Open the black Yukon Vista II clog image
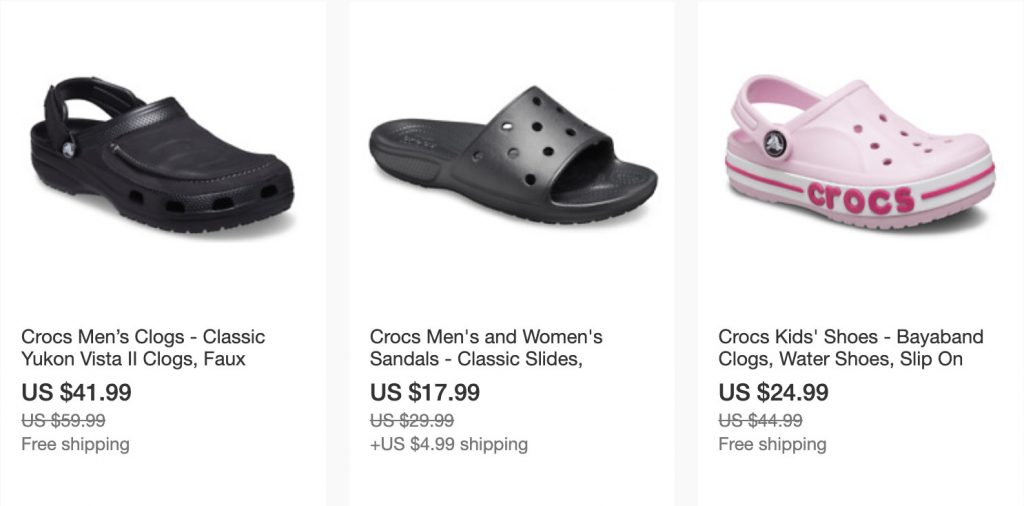 (x=160, y=157)
